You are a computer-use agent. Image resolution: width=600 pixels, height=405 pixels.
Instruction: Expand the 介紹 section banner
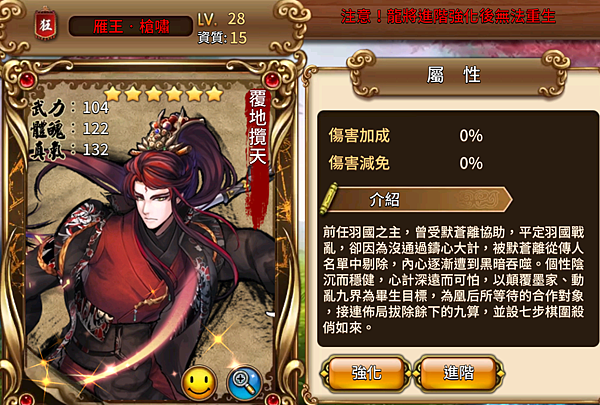[417, 199]
